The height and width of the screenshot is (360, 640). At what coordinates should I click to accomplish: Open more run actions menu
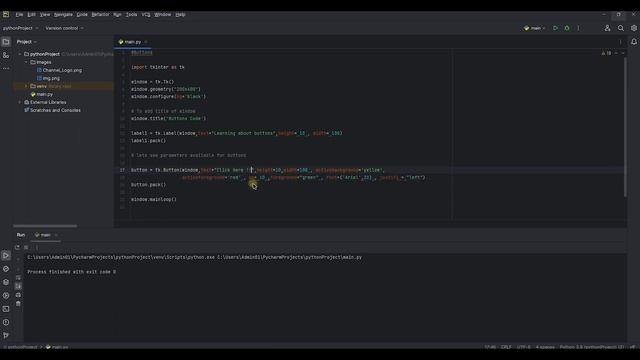[578, 28]
